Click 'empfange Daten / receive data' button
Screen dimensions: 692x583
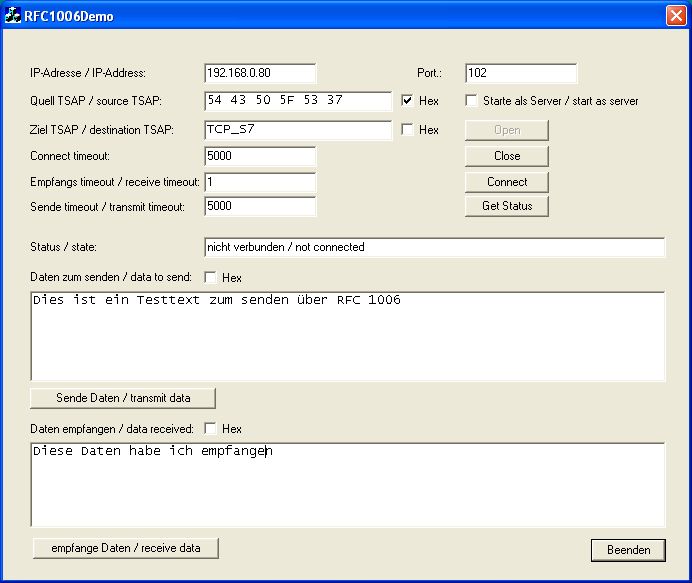point(125,548)
